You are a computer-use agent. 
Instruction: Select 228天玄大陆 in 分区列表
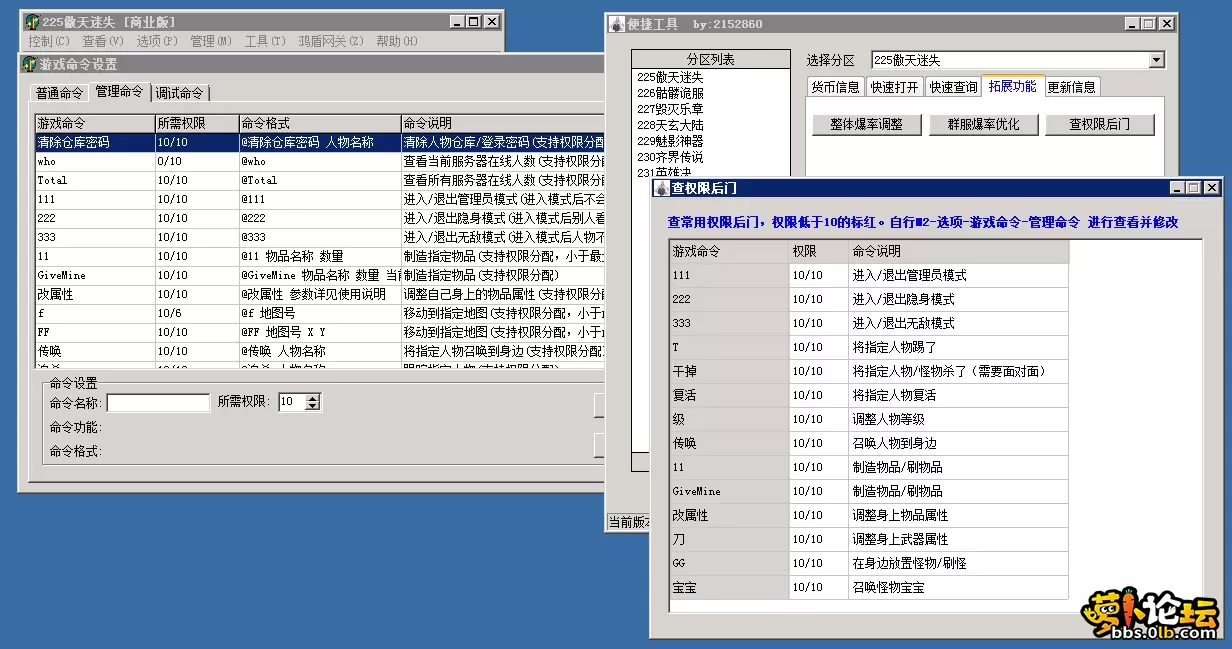[710, 125]
